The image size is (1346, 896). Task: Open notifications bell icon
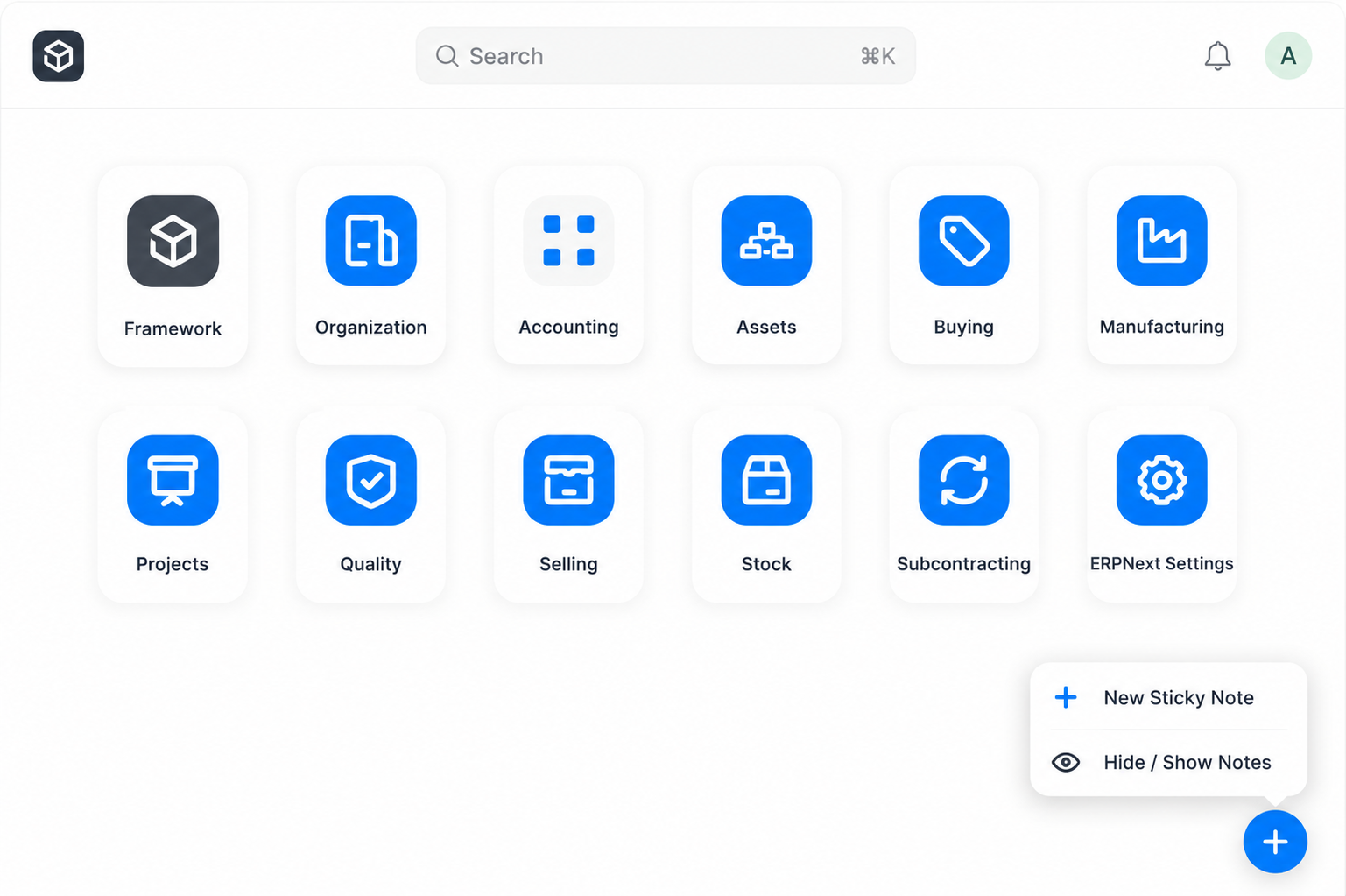coord(1217,56)
